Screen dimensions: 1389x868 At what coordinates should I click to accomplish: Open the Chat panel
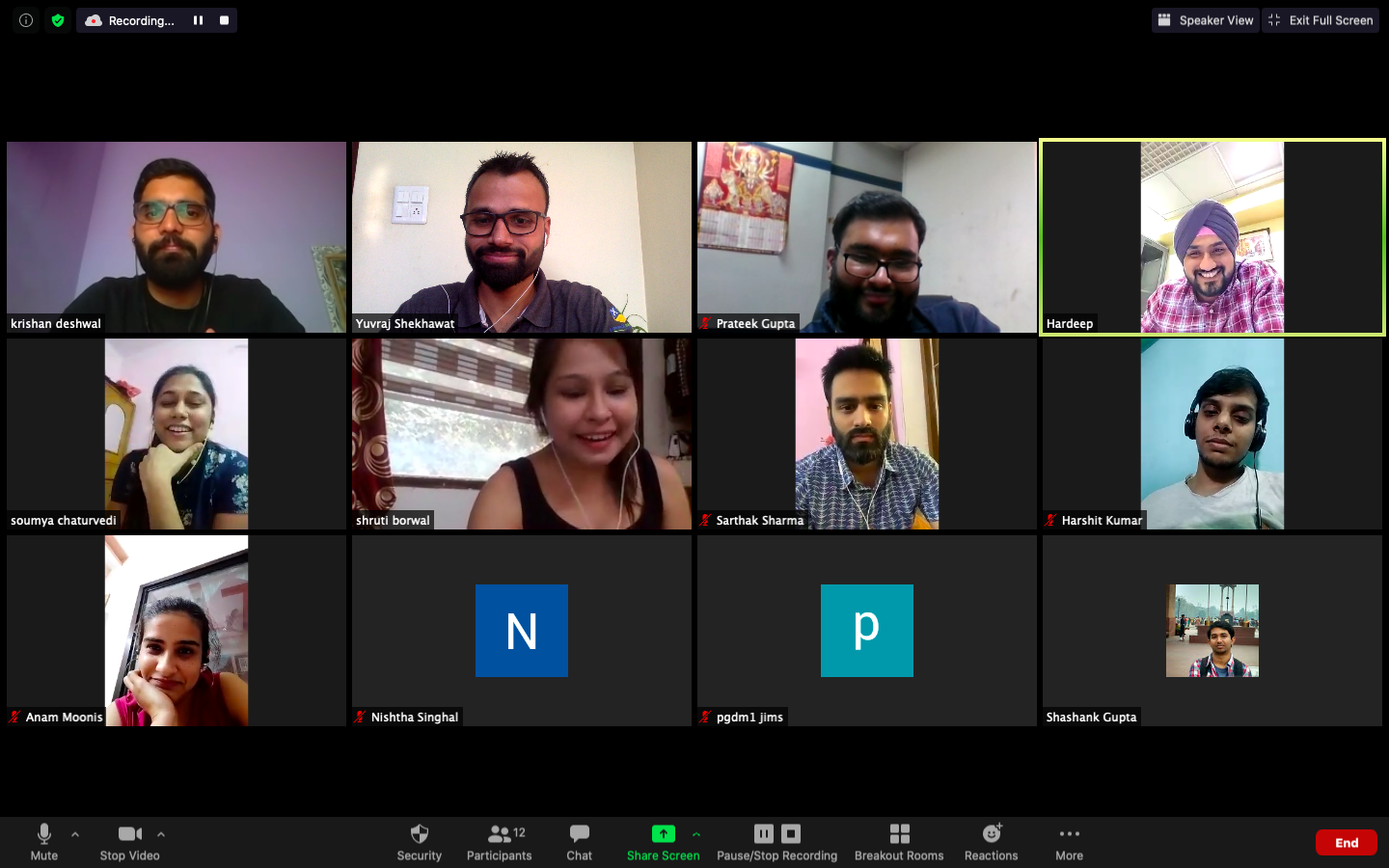(580, 842)
